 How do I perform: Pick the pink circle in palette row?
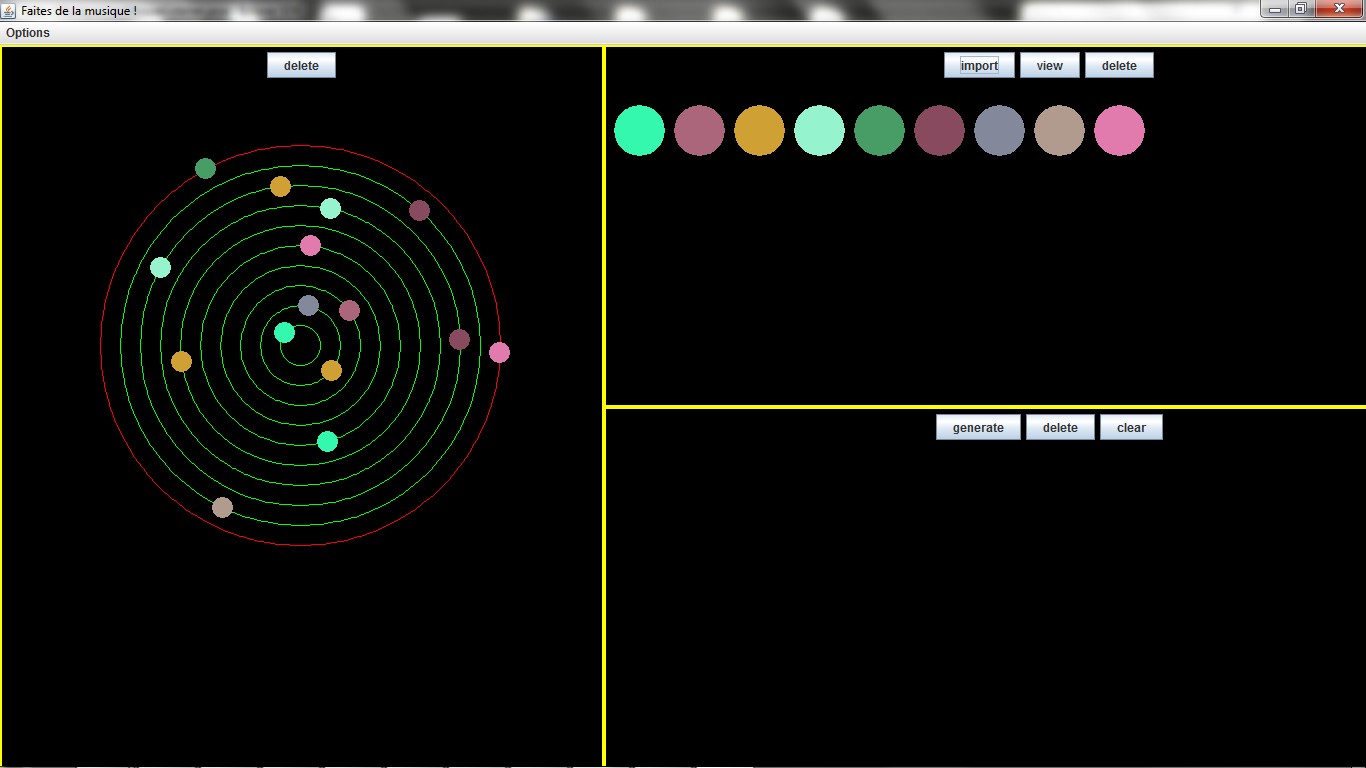[x=1119, y=131]
